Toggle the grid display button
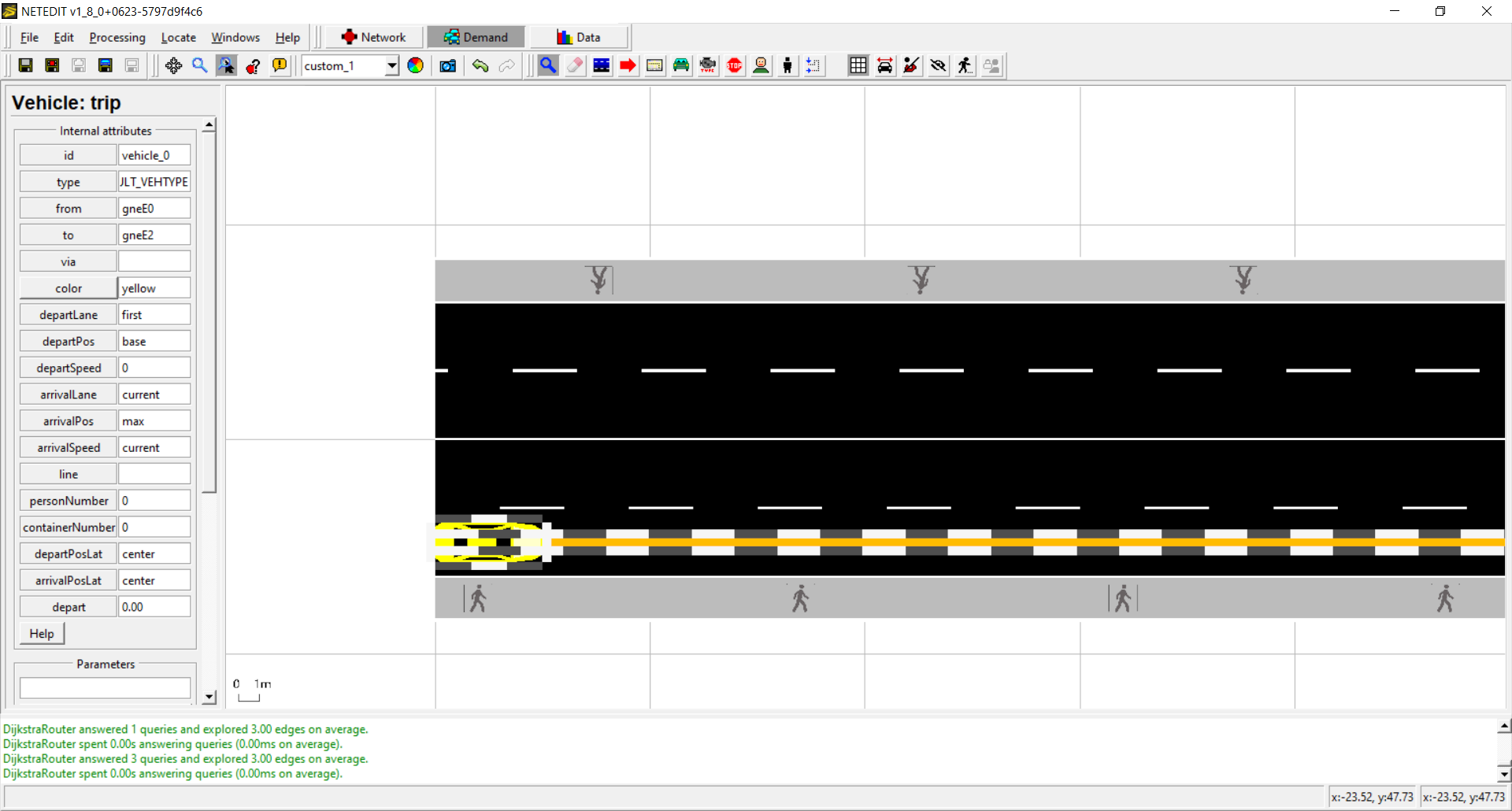Image resolution: width=1512 pixels, height=811 pixels. pos(858,65)
